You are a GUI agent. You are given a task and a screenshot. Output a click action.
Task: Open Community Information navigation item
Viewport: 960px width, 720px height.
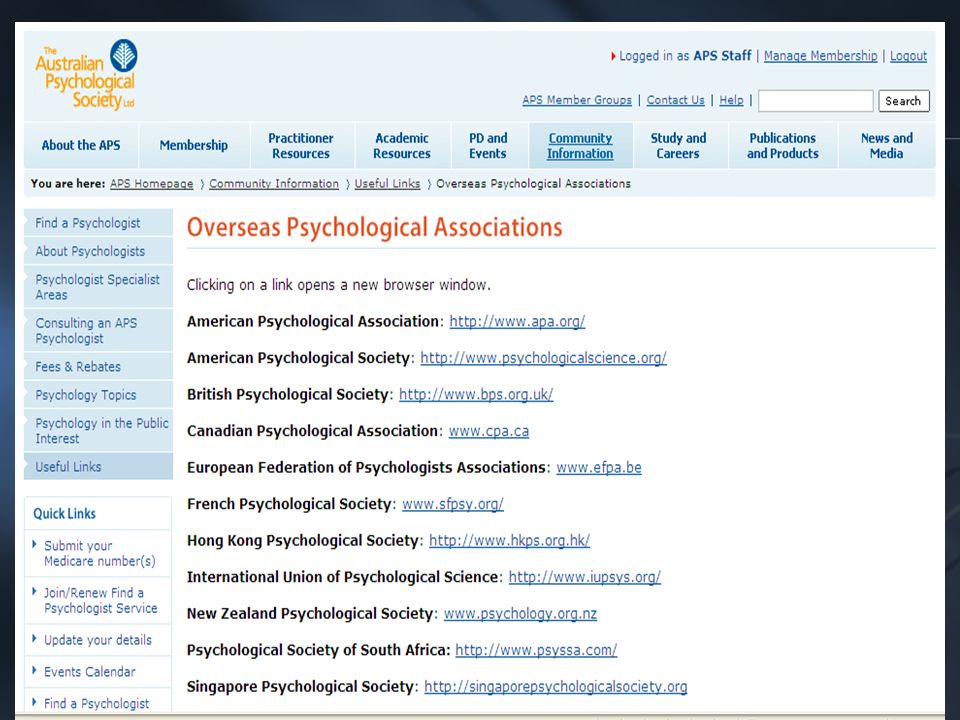pyautogui.click(x=580, y=146)
